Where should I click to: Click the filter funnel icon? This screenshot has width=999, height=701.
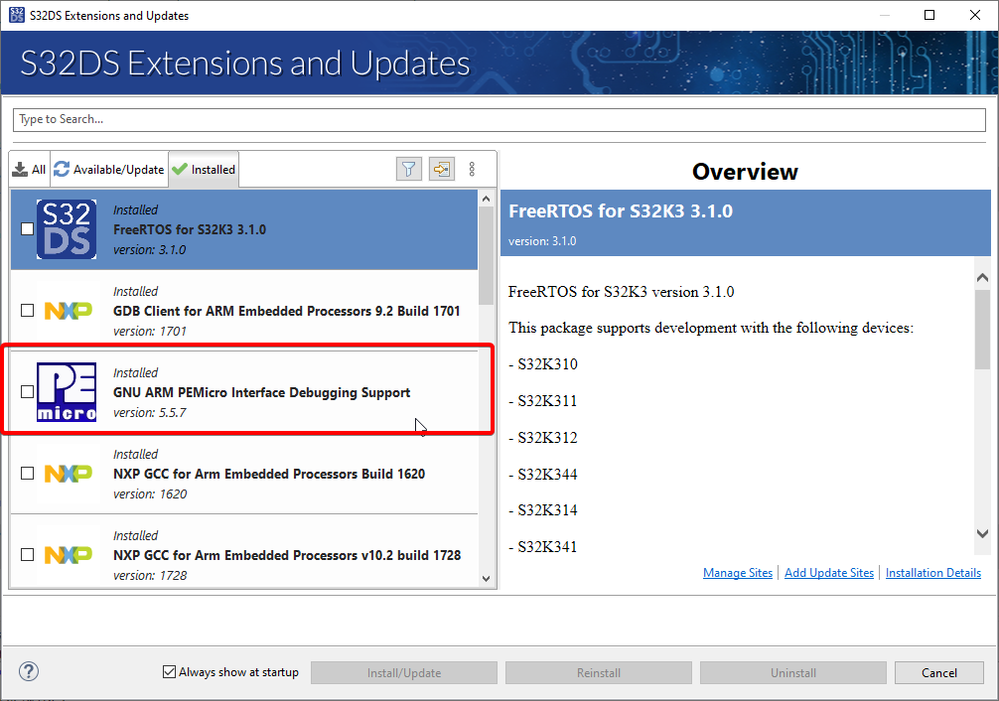(408, 169)
